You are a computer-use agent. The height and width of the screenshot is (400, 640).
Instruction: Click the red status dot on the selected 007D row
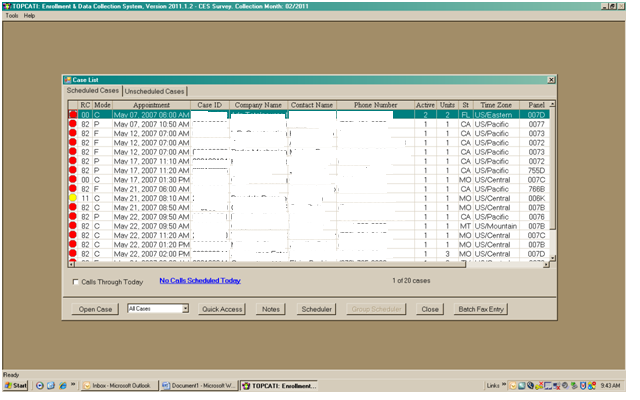pos(72,115)
